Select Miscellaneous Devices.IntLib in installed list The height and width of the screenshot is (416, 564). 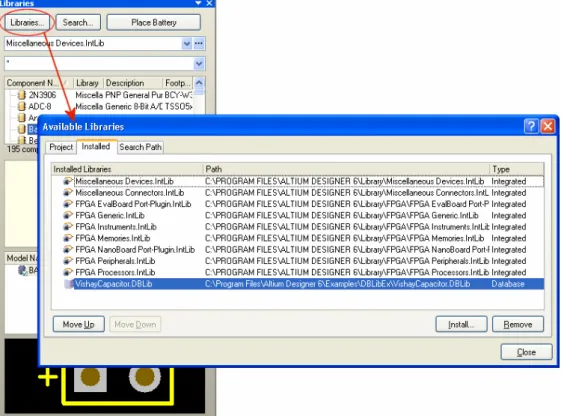298,181
